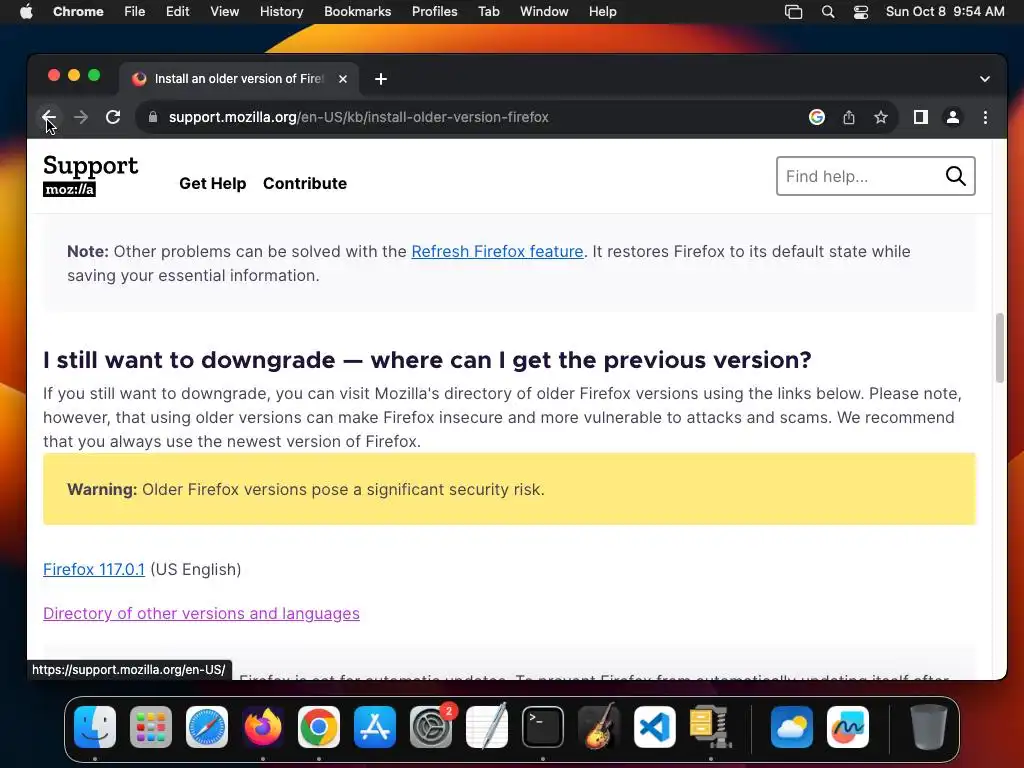Open Terminal from the Dock

[543, 727]
